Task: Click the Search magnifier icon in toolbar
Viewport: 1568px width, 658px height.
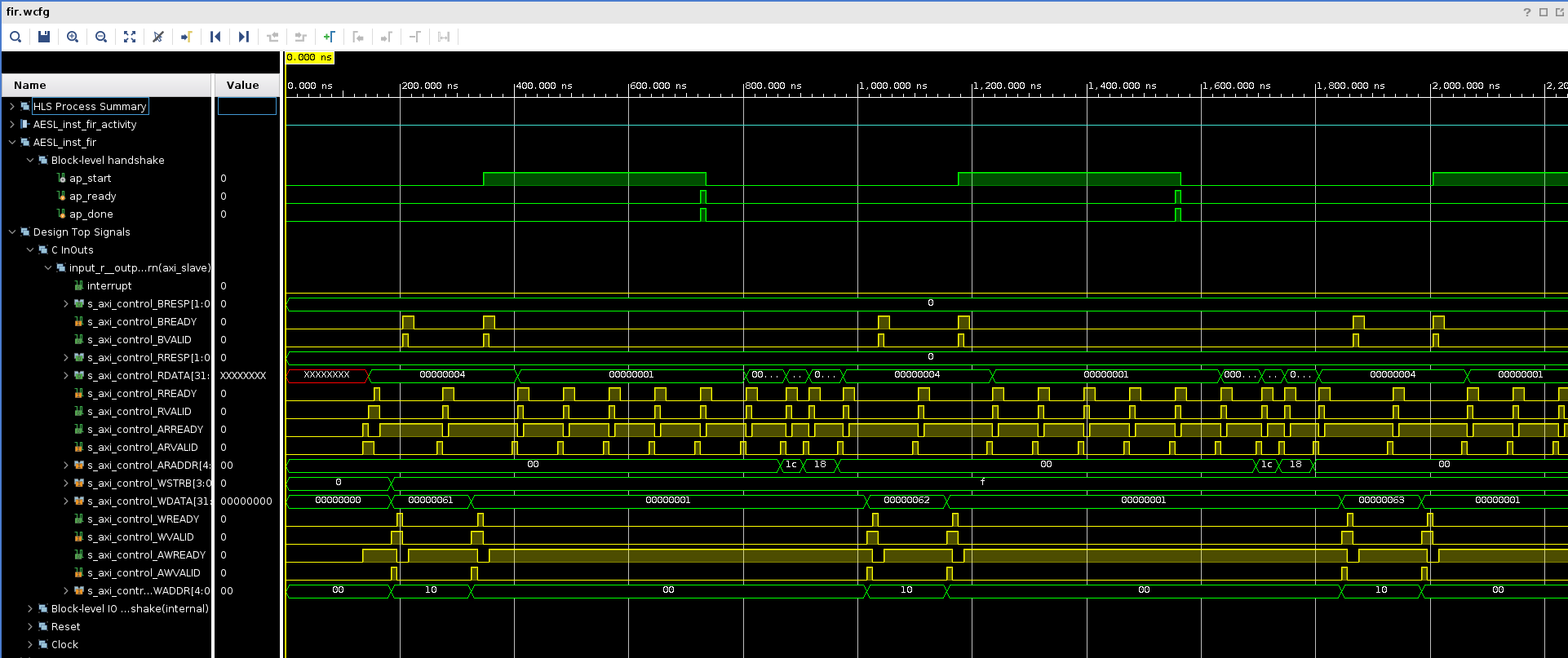Action: click(x=16, y=37)
